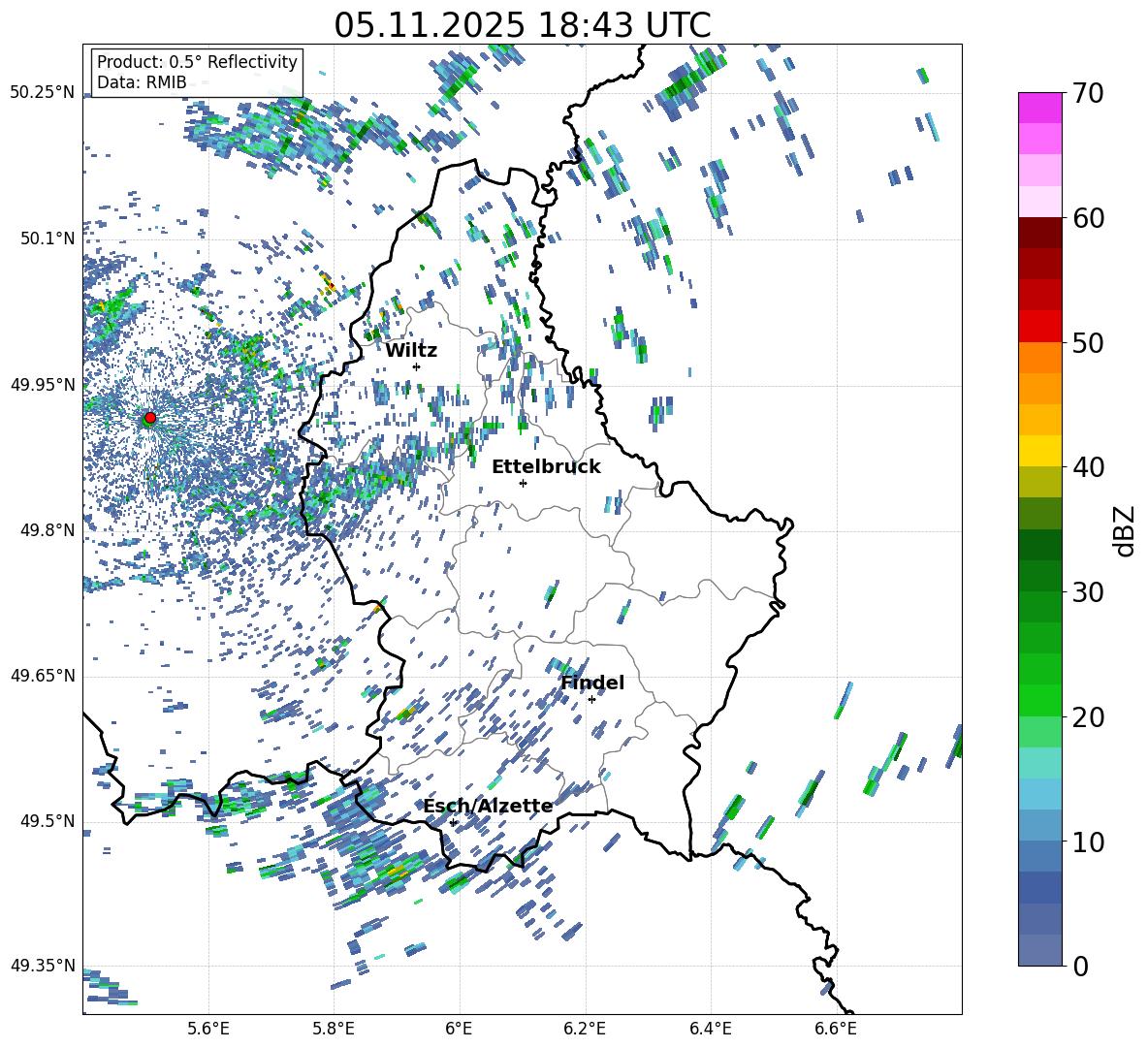This screenshot has height=1048, width=1148.
Task: Click the 49.35°N latitude label
Action: tap(43, 966)
